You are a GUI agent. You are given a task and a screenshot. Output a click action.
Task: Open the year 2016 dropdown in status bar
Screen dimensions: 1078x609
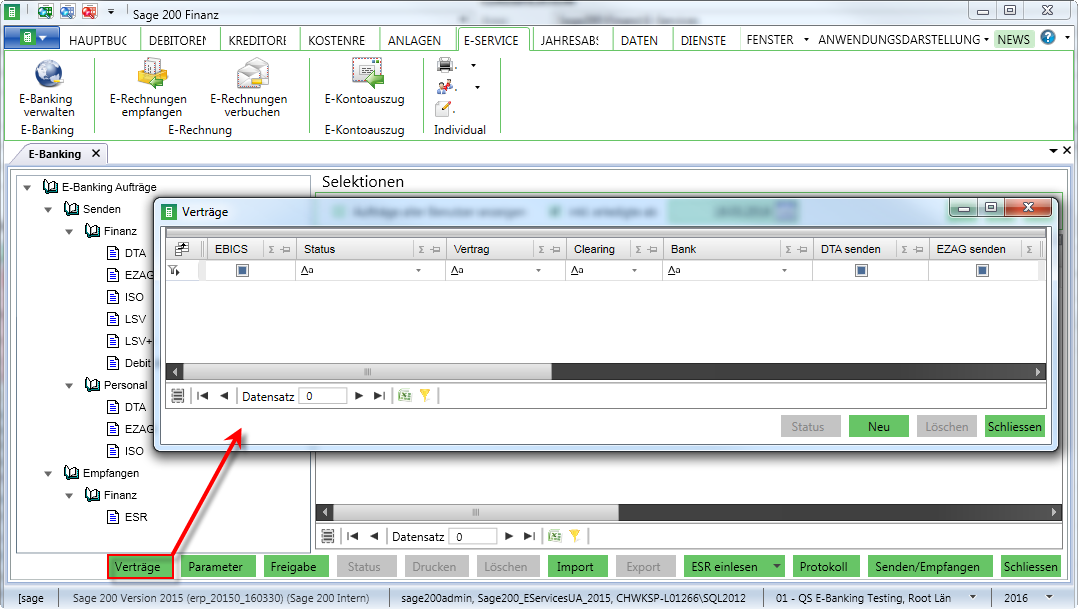(1049, 597)
